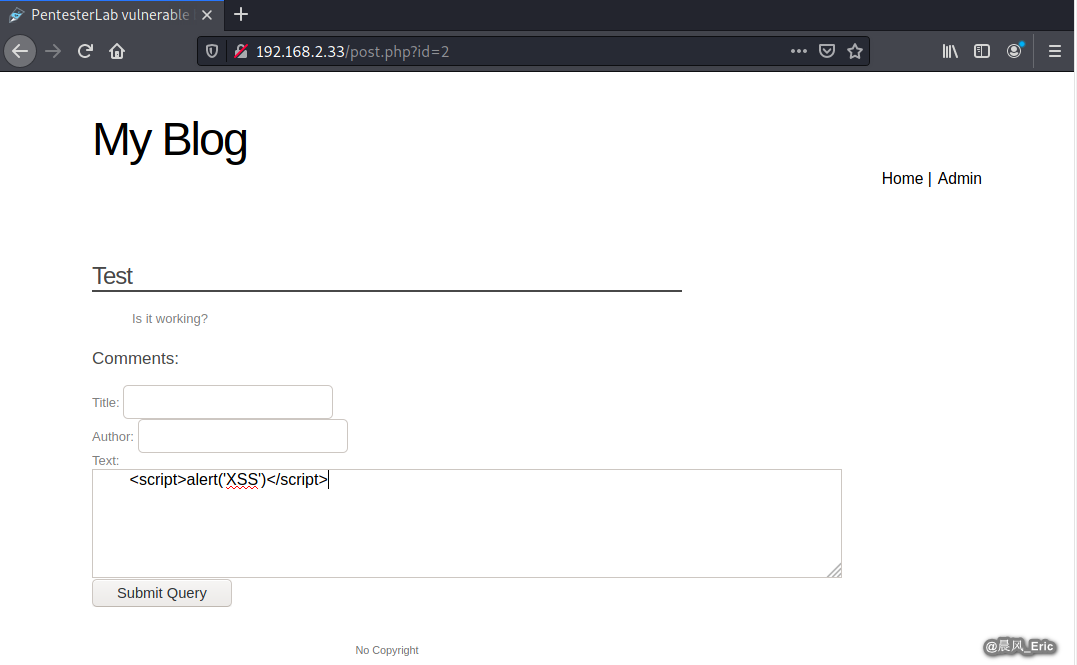This screenshot has width=1077, height=665.
Task: Focus the comment Author field
Action: click(243, 436)
